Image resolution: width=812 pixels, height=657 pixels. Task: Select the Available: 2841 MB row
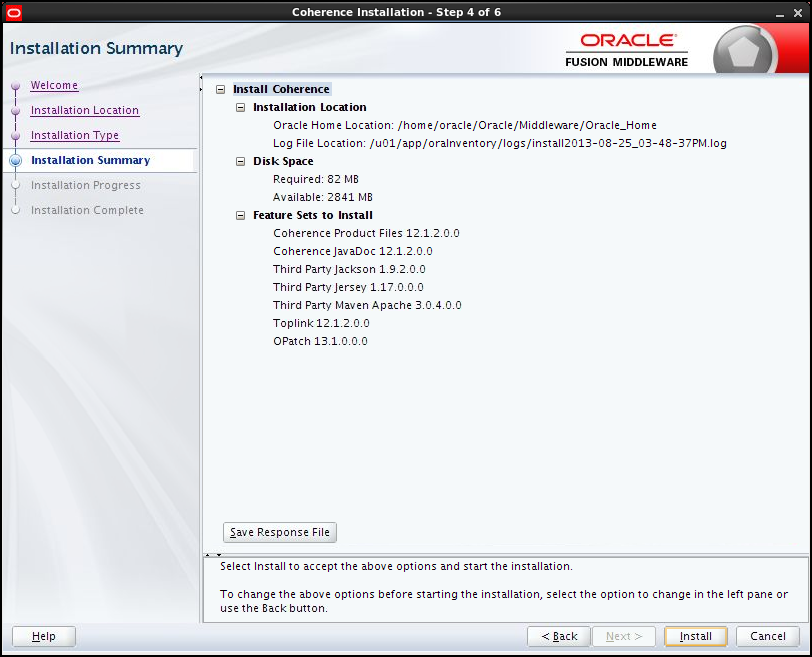[x=323, y=197]
